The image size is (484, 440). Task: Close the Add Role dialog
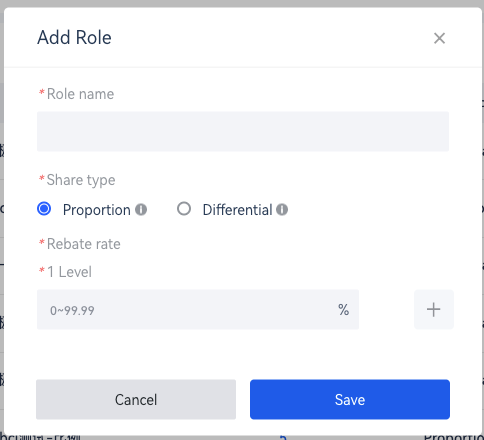(439, 38)
